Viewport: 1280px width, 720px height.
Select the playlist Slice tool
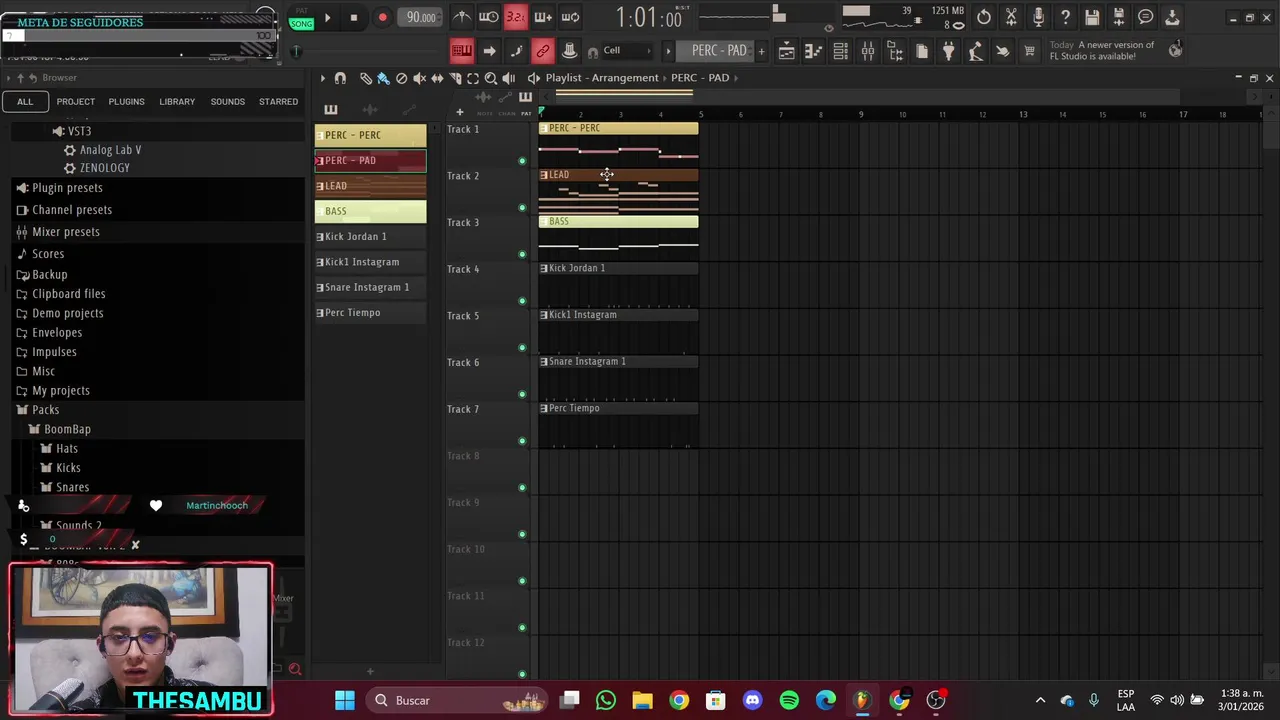[455, 78]
